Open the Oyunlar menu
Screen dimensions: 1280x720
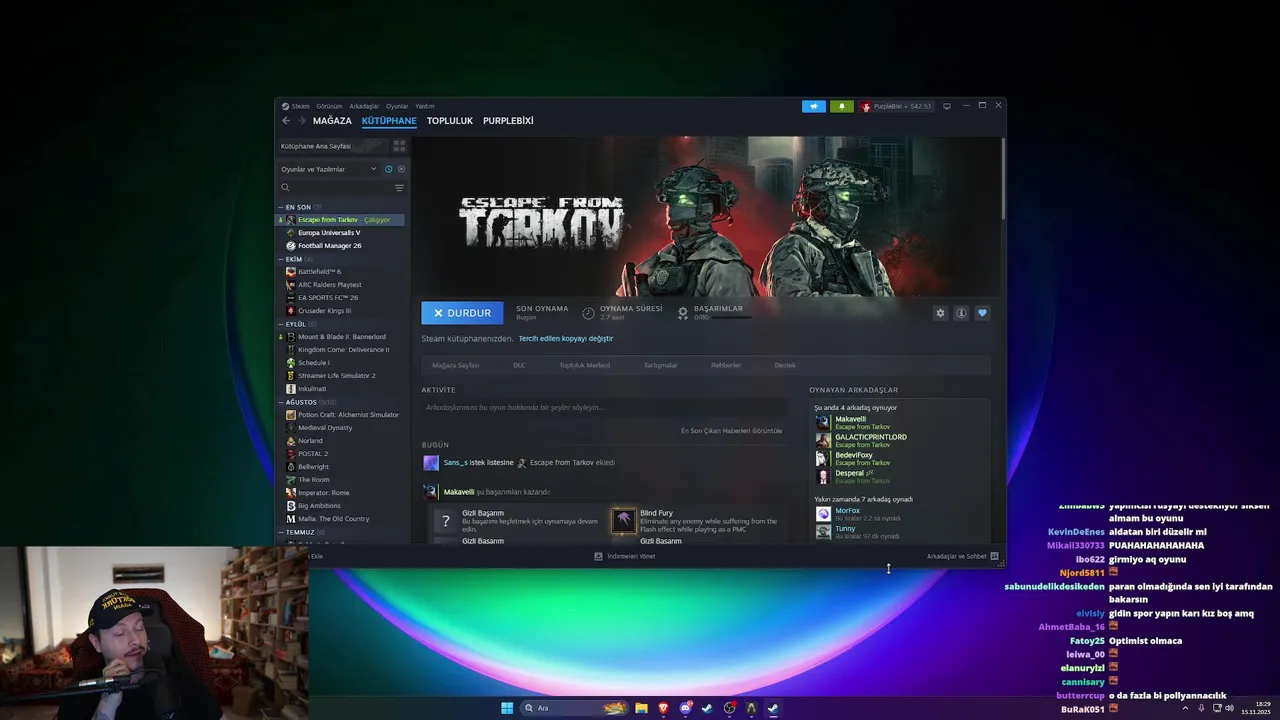[397, 106]
